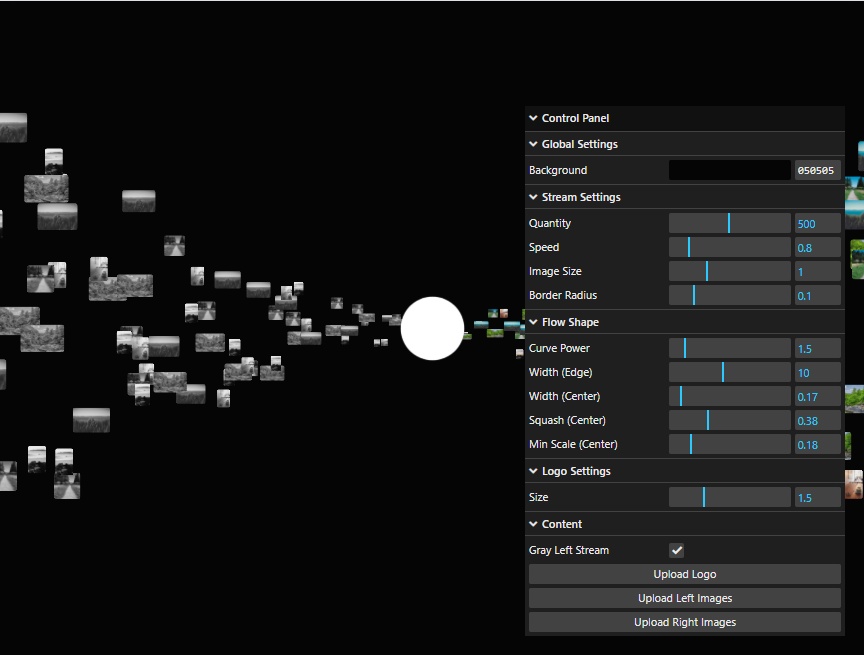Open the Background color swatch
This screenshot has width=864, height=655.
(x=729, y=170)
